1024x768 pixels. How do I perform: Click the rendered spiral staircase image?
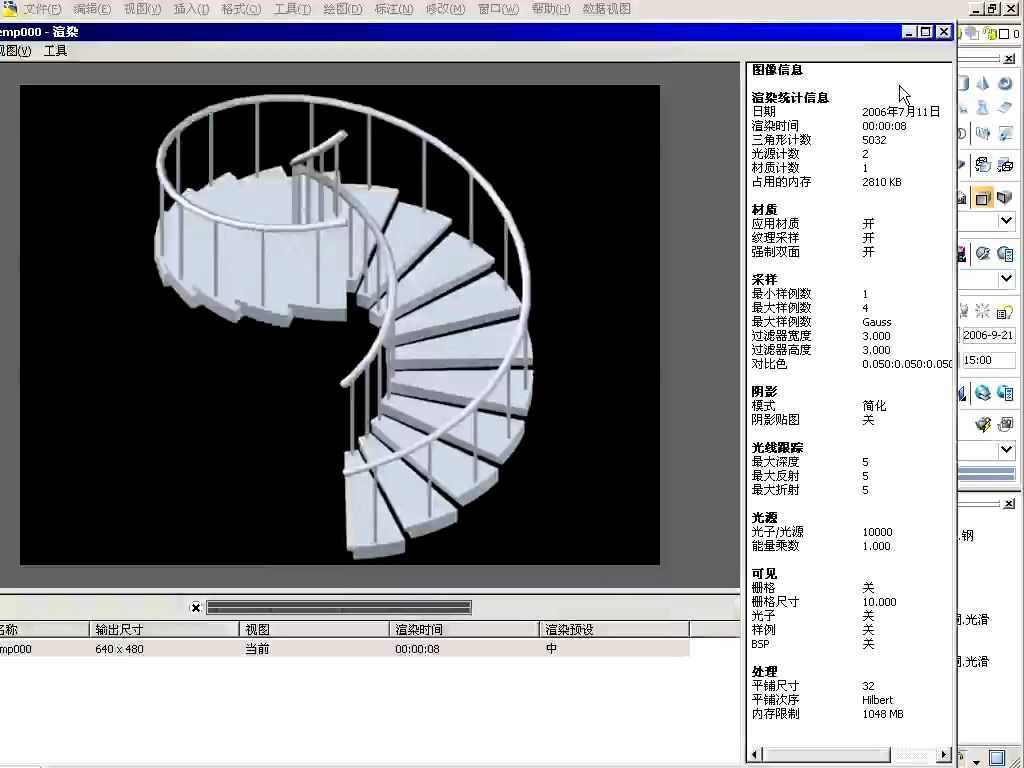340,325
